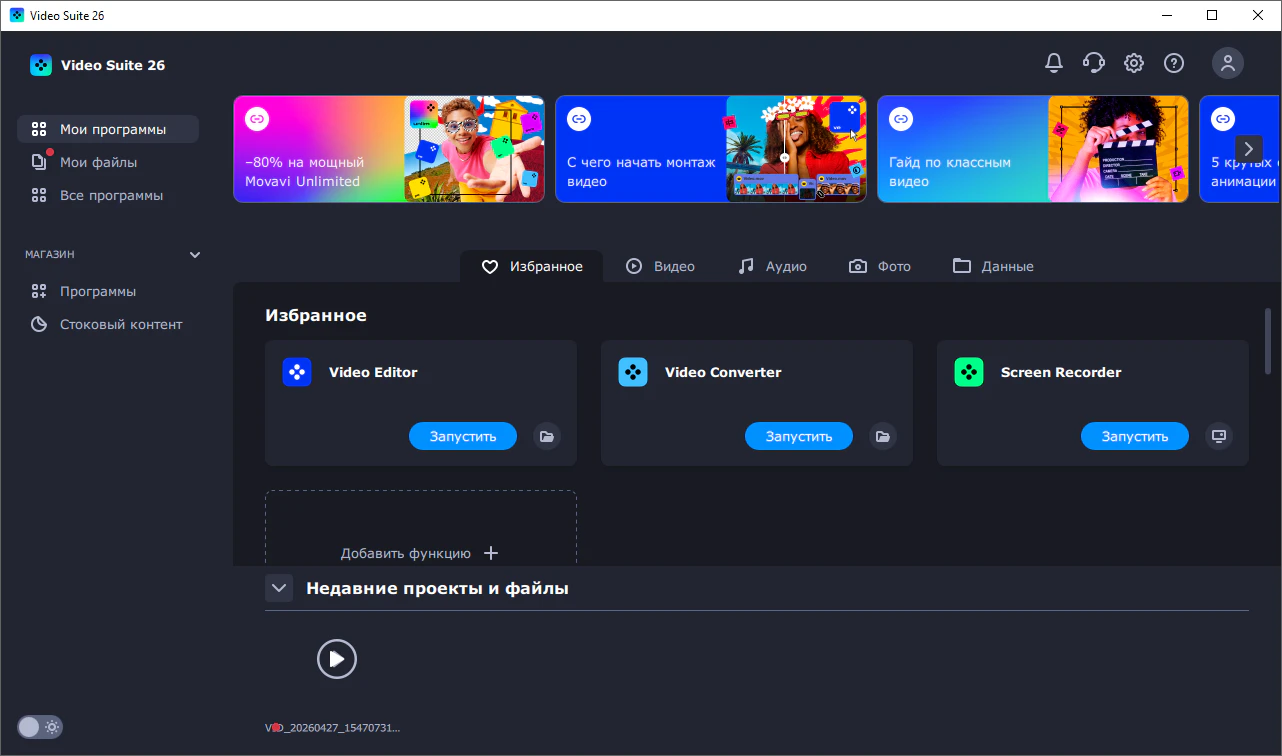Click the Video Converter app icon
1282x756 pixels.
(x=633, y=372)
